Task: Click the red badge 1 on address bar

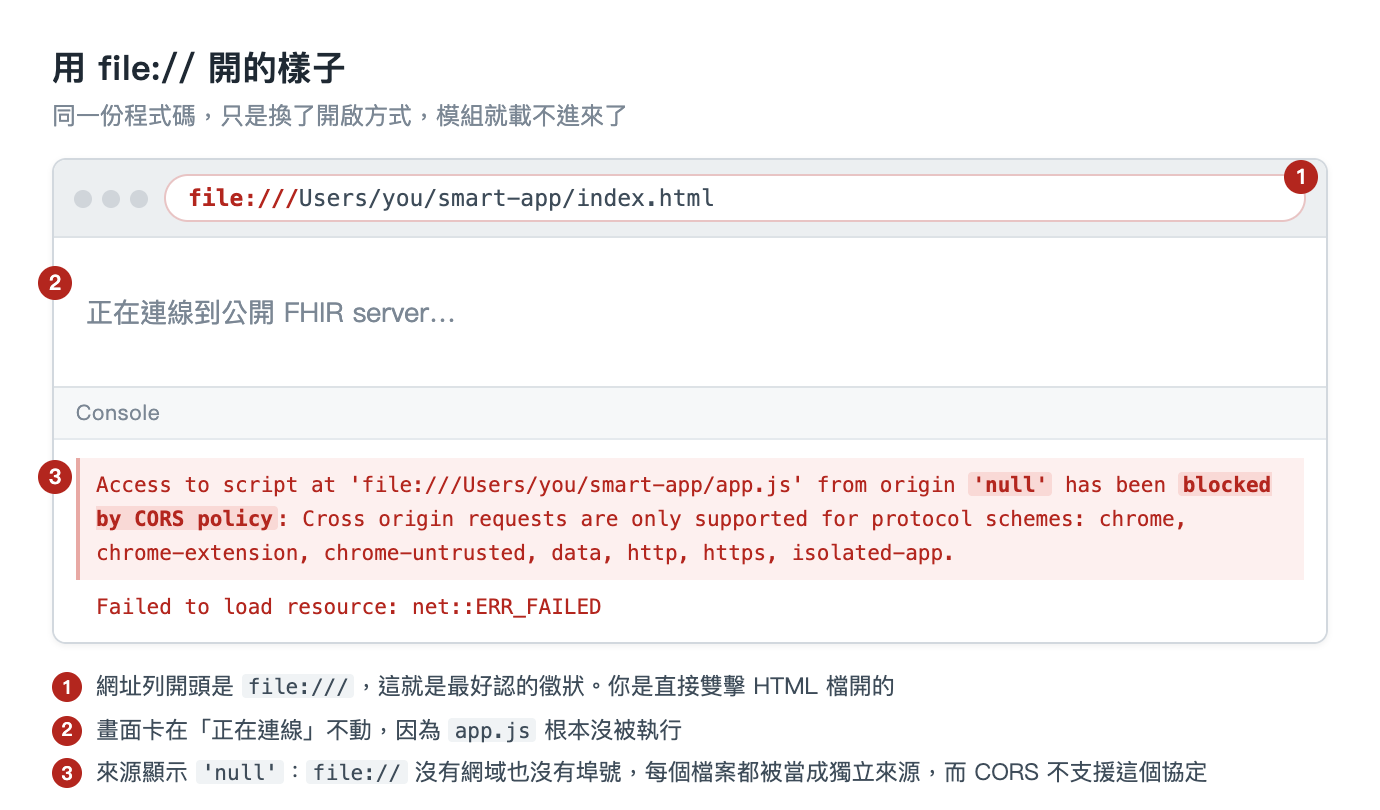Action: (x=1301, y=177)
